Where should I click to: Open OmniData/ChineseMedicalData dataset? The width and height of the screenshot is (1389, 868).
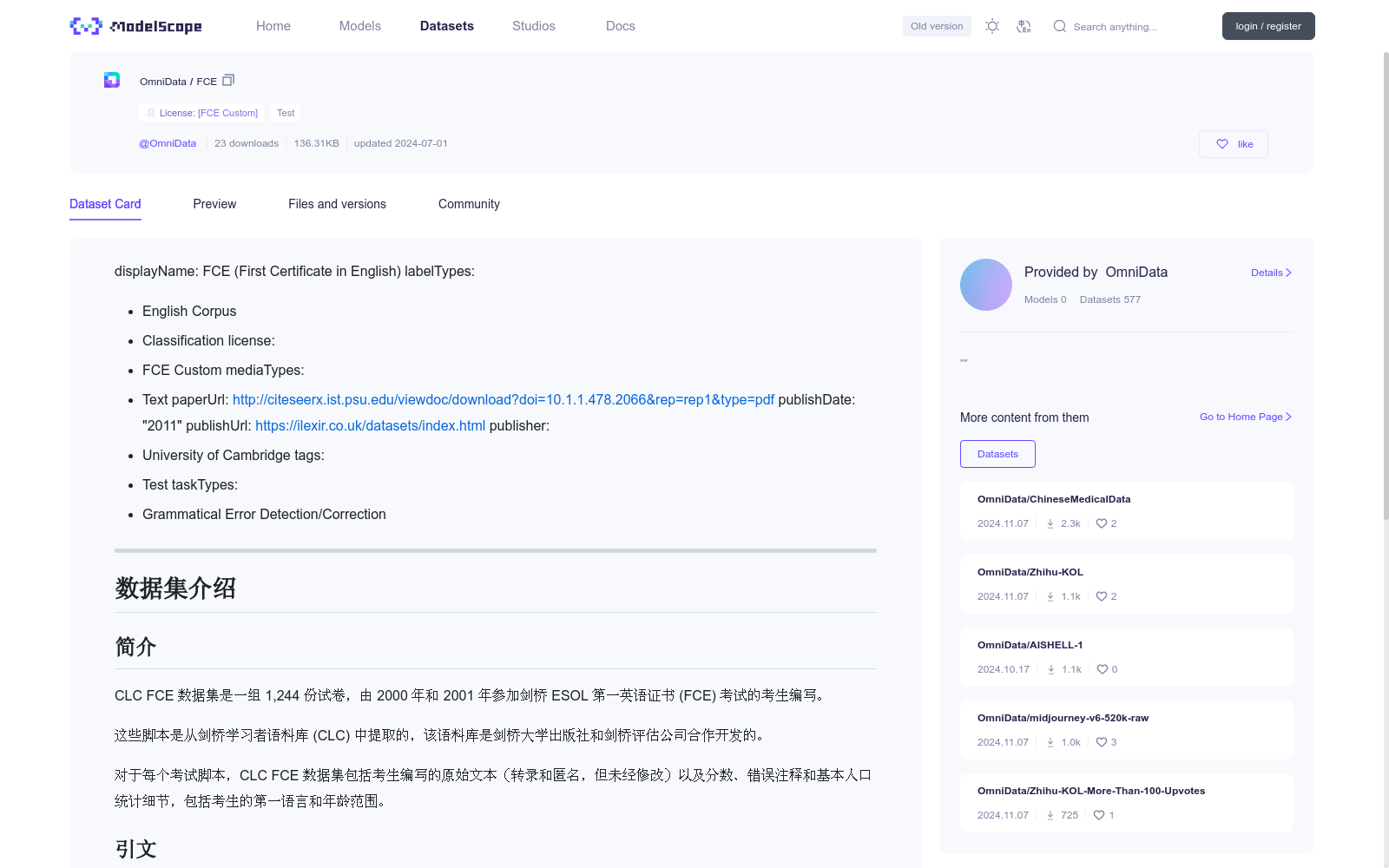point(1054,499)
